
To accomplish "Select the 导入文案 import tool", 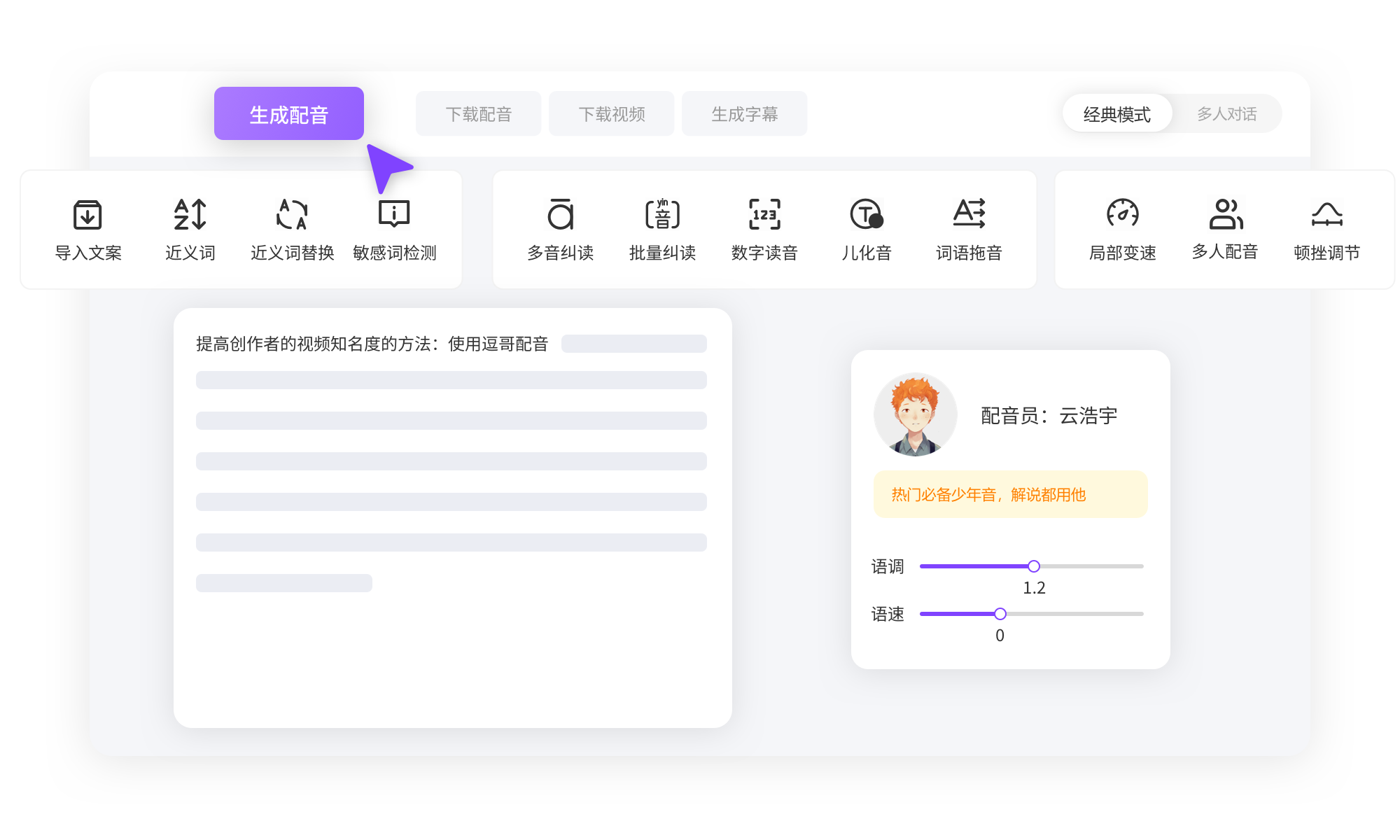I will coord(89,229).
